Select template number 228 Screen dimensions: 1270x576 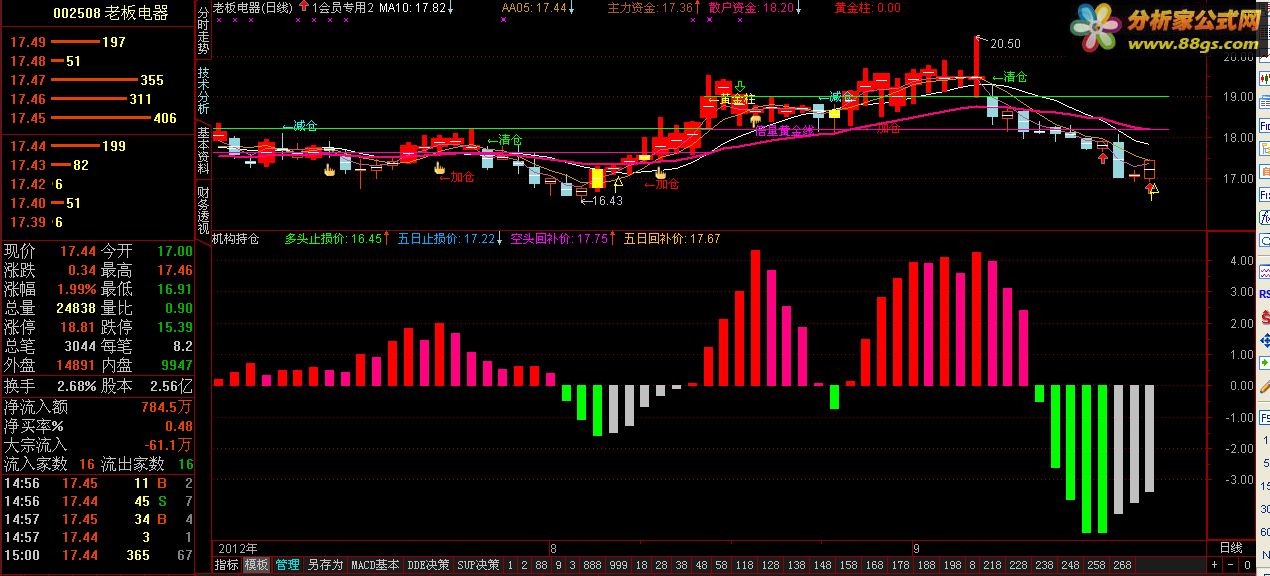click(x=1020, y=565)
